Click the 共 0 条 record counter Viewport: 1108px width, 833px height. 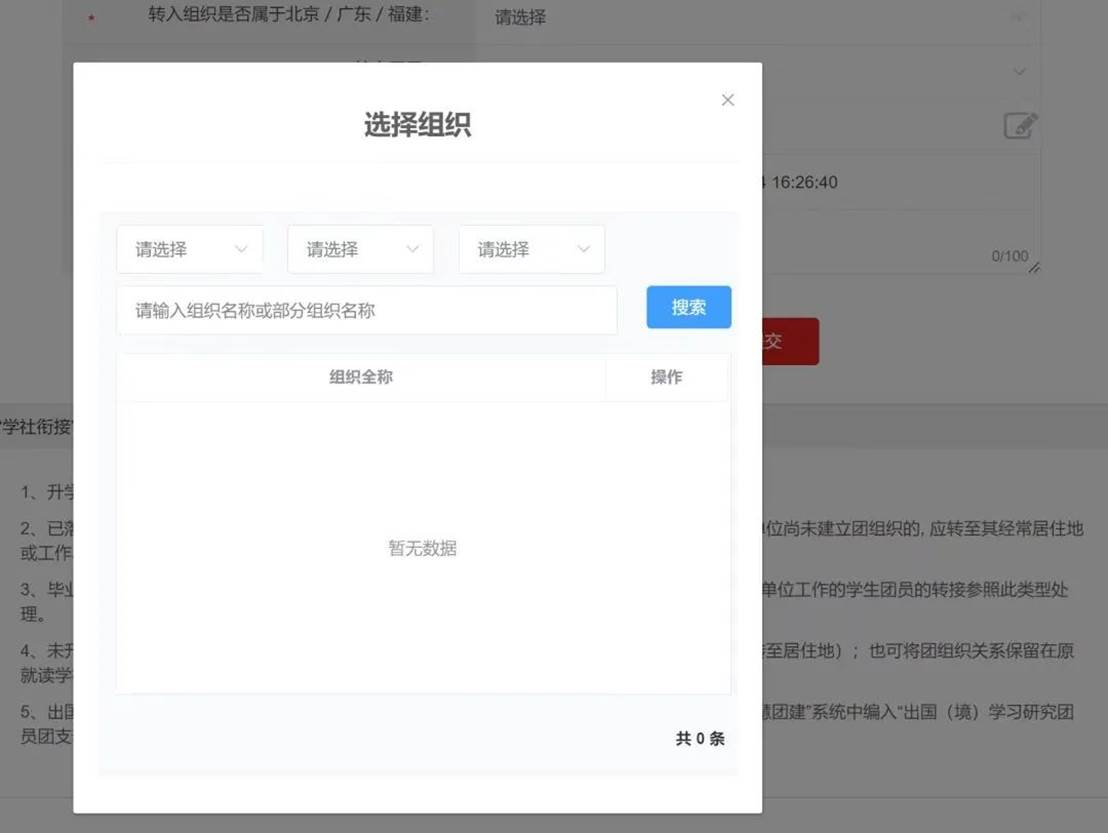tap(698, 738)
